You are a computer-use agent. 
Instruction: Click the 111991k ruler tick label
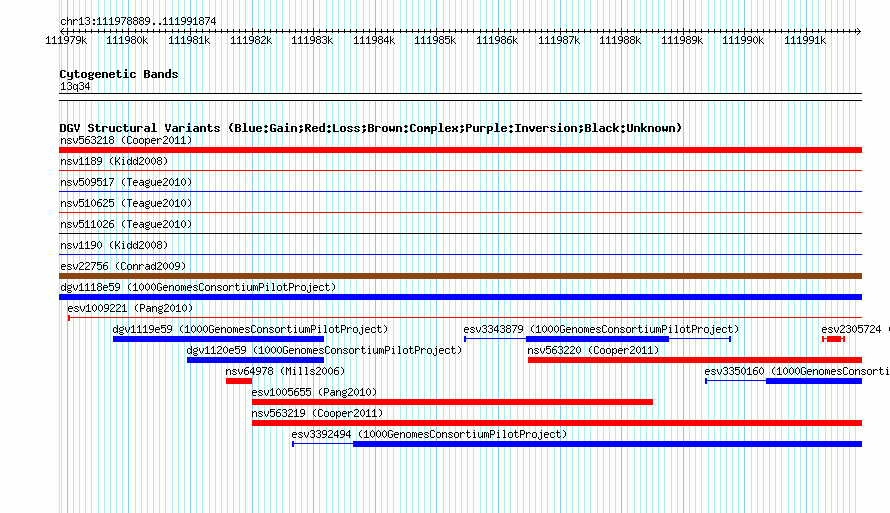coord(805,40)
